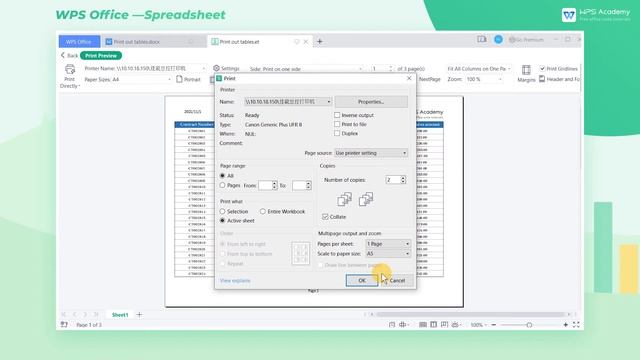Click zoom out minus icon
Viewport: 640px width, 360px height.
coord(493,324)
